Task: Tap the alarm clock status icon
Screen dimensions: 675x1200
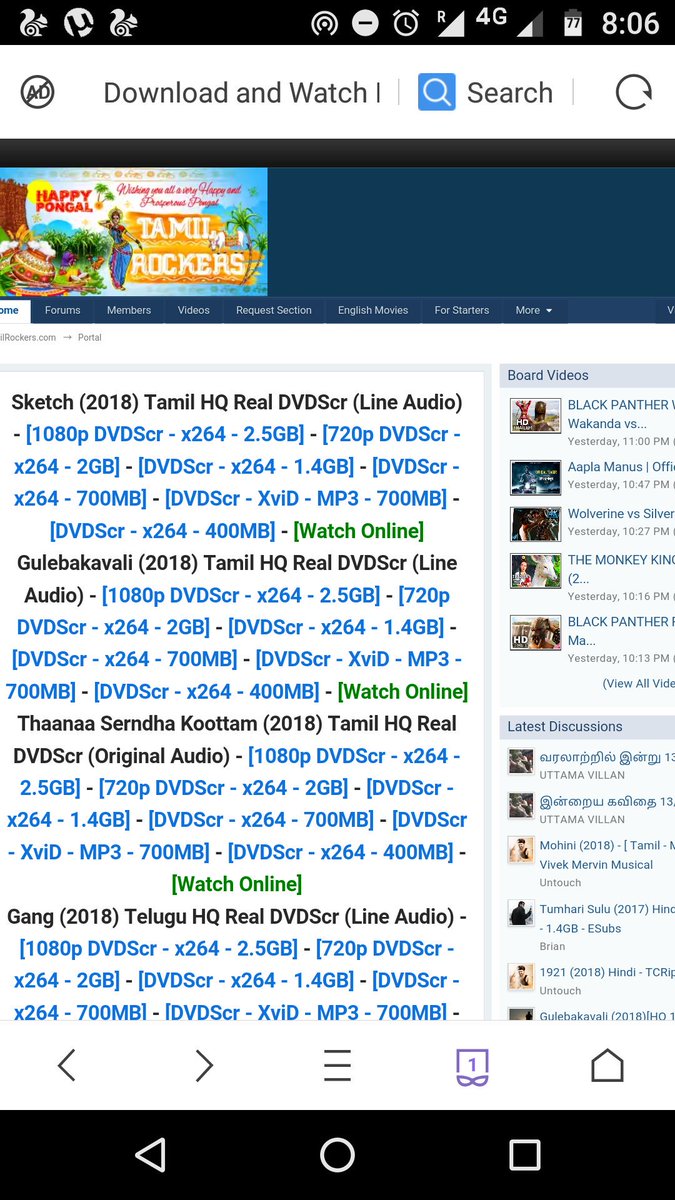Action: pos(406,22)
